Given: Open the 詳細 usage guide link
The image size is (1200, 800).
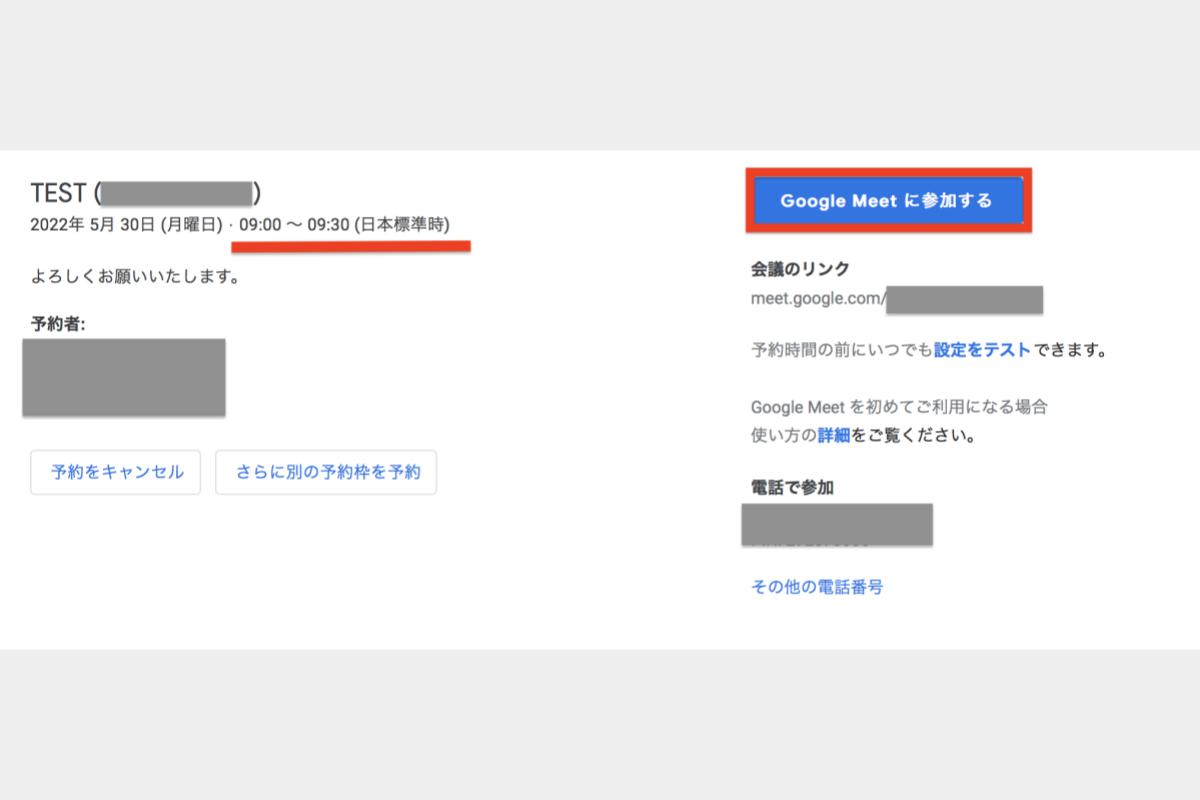Looking at the screenshot, I should (x=834, y=436).
